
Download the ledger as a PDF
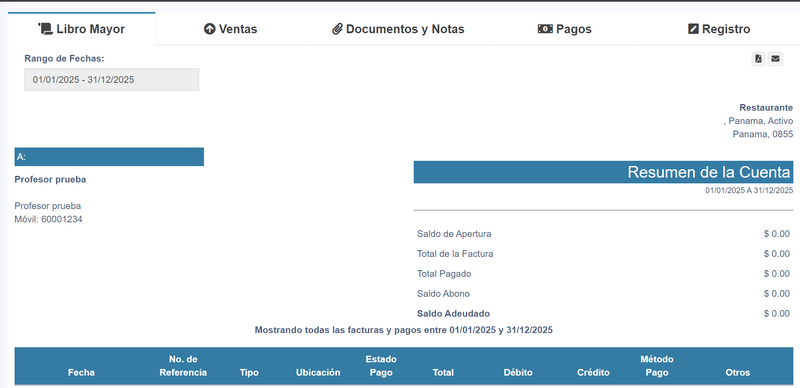[x=759, y=59]
